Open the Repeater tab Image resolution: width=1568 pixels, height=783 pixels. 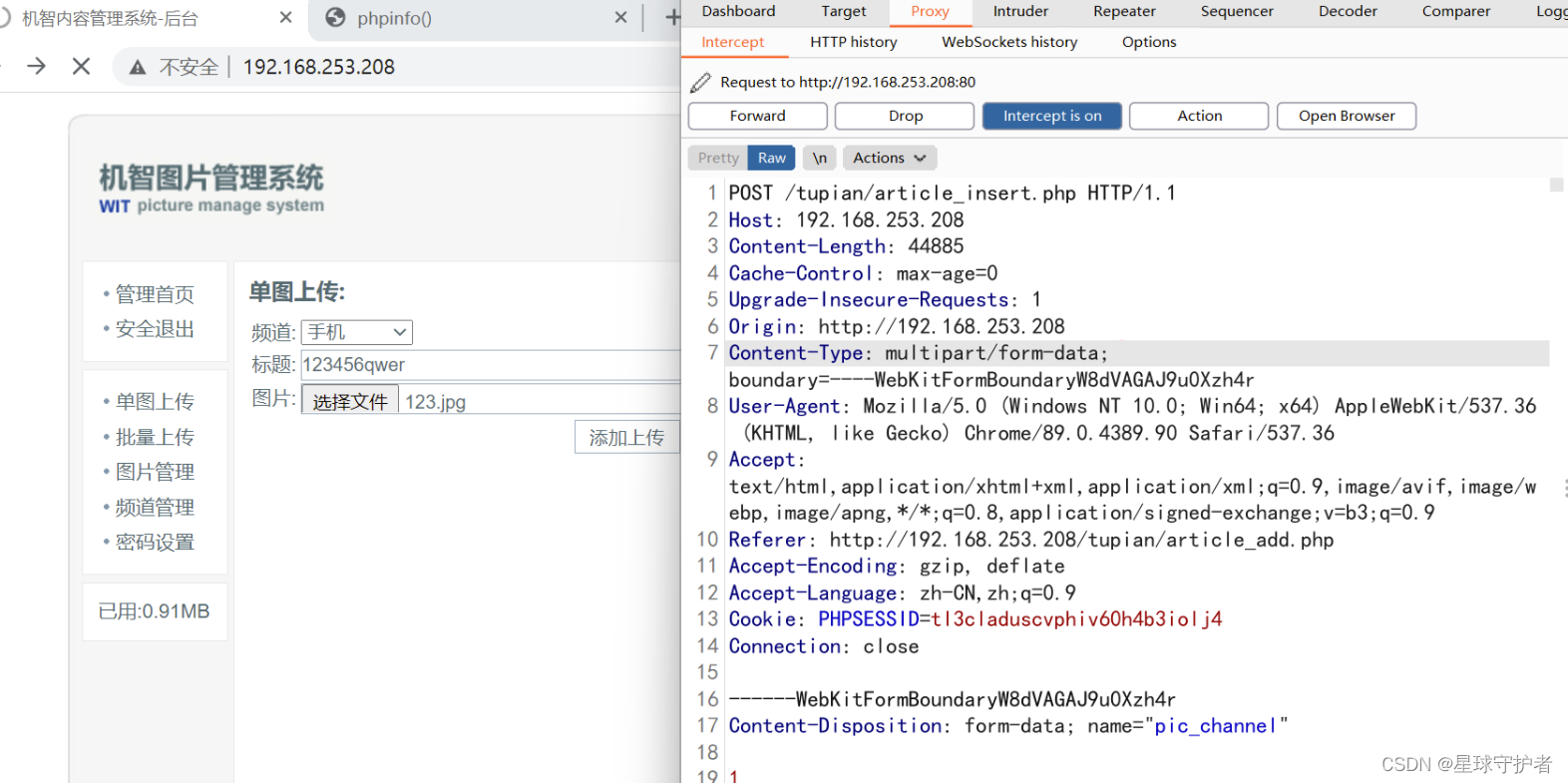coord(1124,11)
